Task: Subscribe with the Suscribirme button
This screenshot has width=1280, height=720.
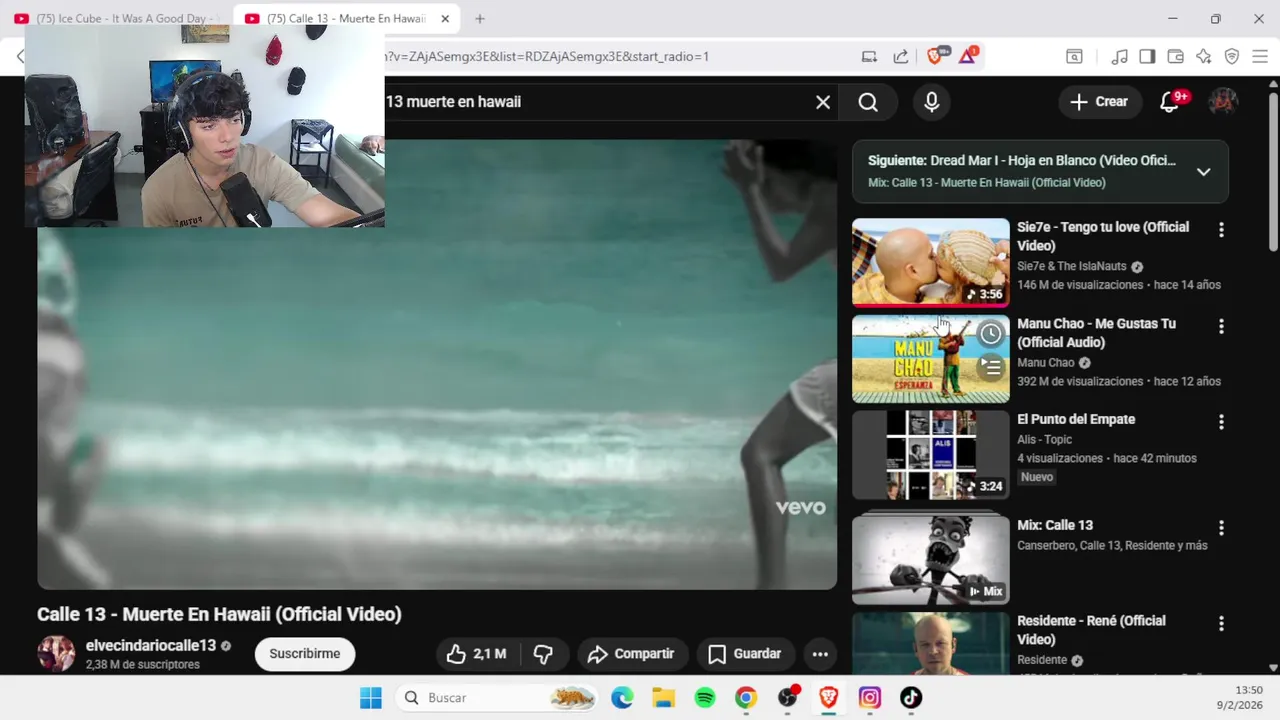Action: [305, 654]
